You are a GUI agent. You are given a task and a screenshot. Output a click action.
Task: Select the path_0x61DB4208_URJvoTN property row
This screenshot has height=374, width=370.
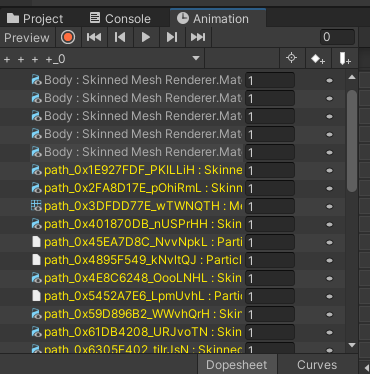tap(172, 332)
